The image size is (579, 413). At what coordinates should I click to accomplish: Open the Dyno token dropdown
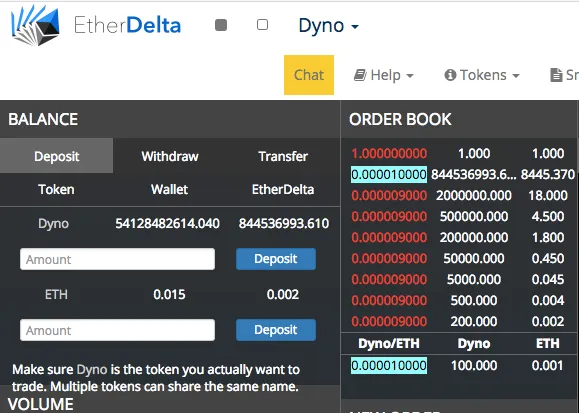328,26
